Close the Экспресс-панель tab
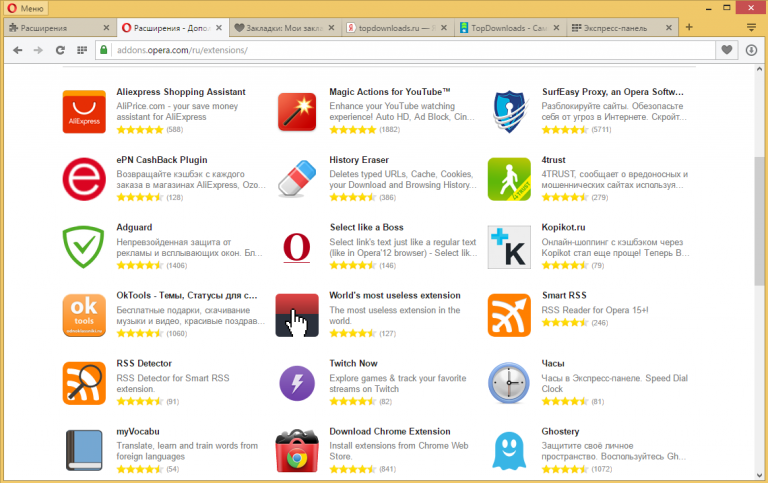 (x=669, y=28)
